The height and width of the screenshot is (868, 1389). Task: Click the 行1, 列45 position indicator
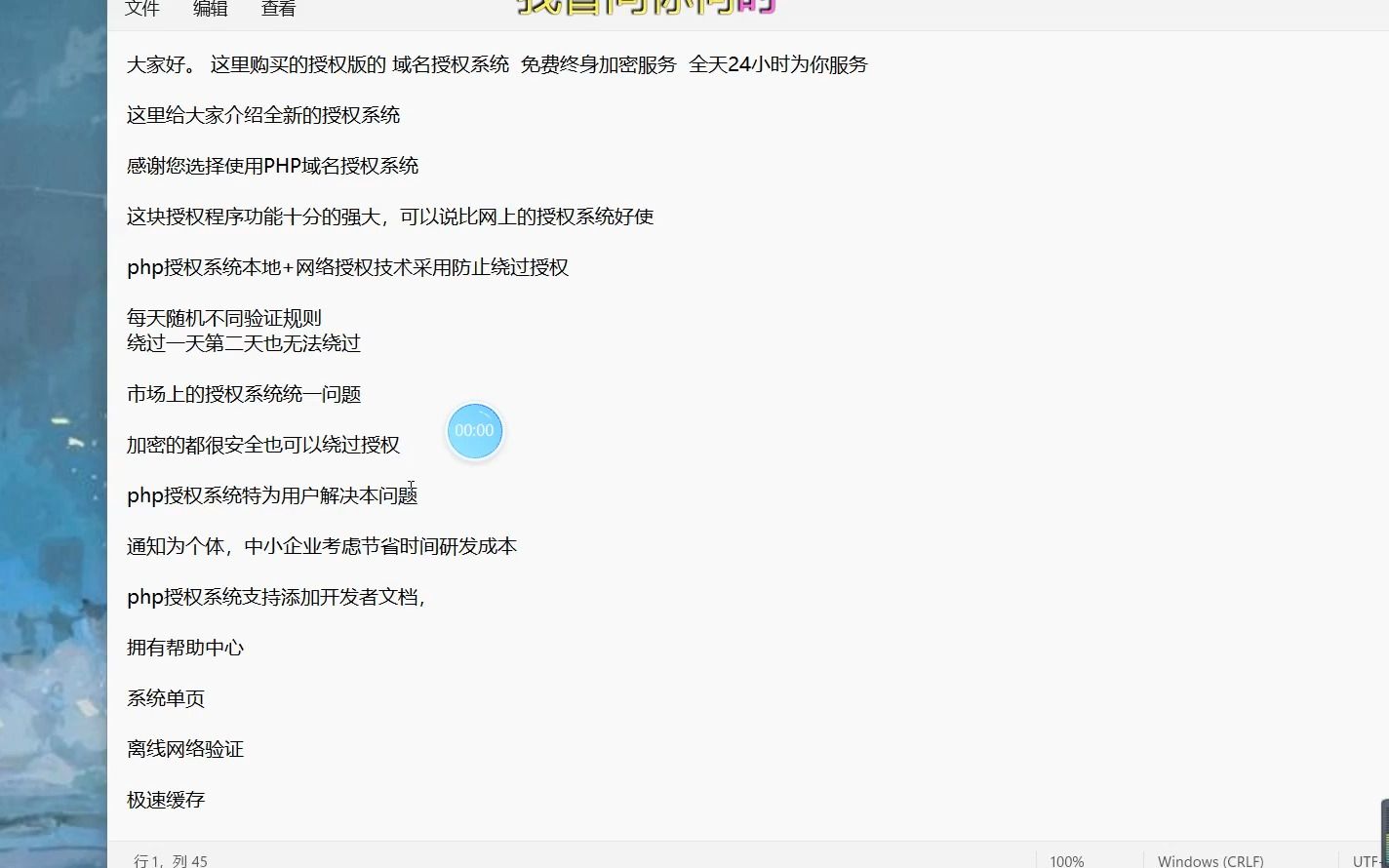169,860
